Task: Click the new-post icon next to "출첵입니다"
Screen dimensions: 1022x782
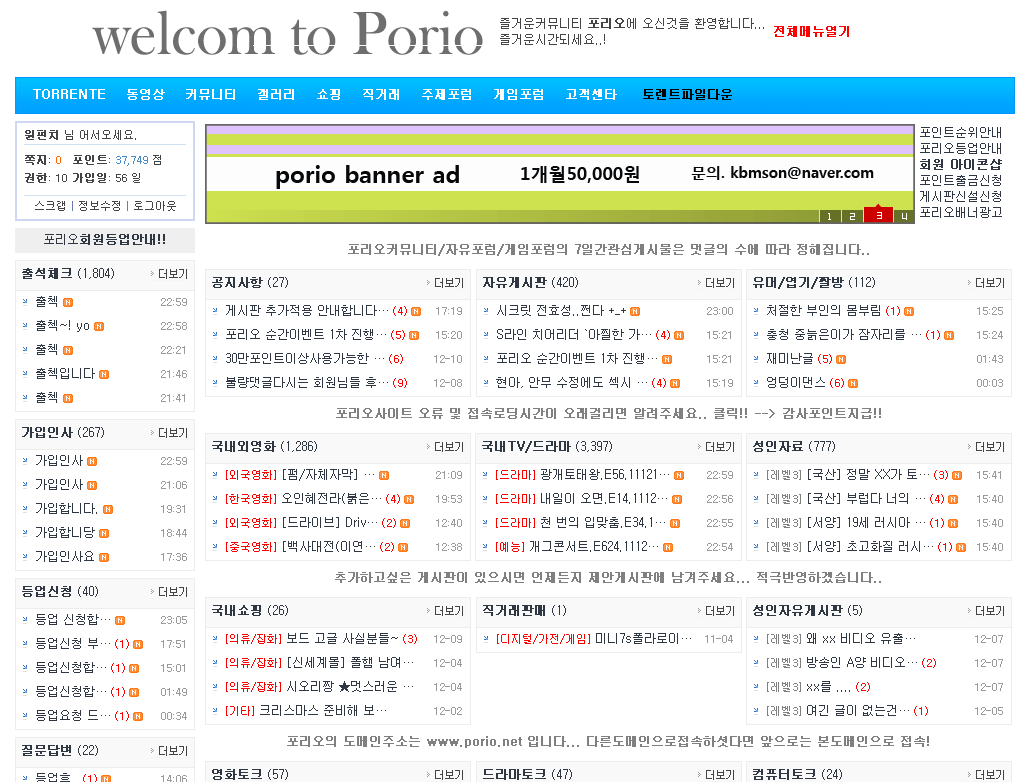Action: [104, 374]
